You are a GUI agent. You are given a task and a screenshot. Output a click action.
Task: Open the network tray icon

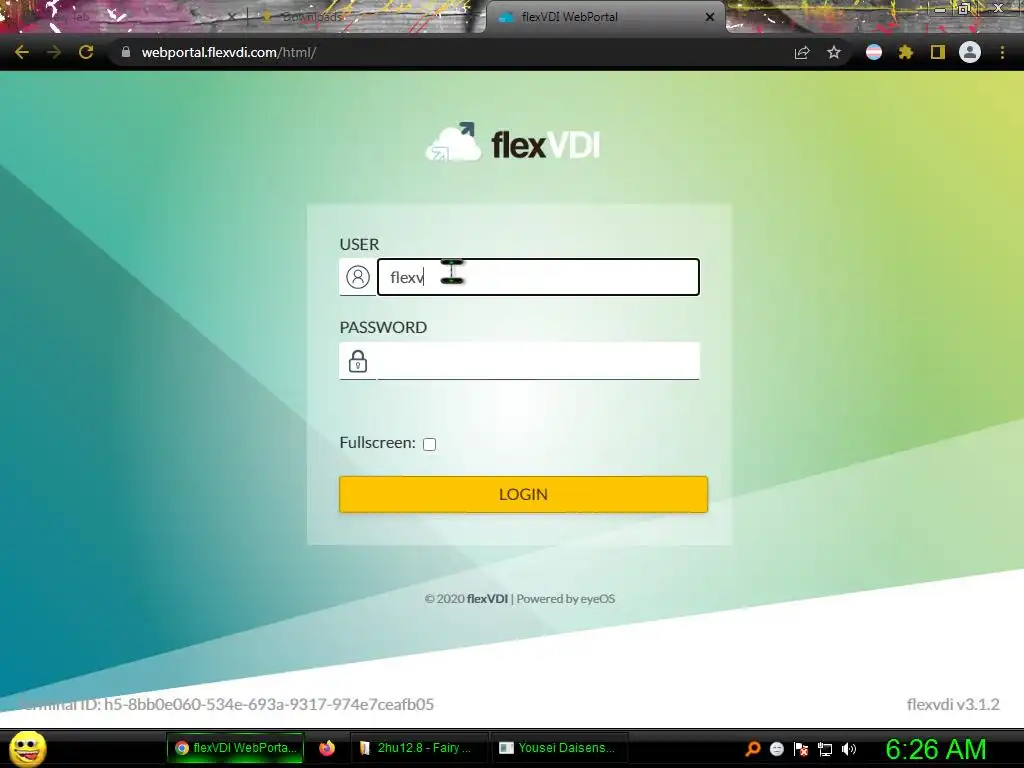click(x=825, y=749)
